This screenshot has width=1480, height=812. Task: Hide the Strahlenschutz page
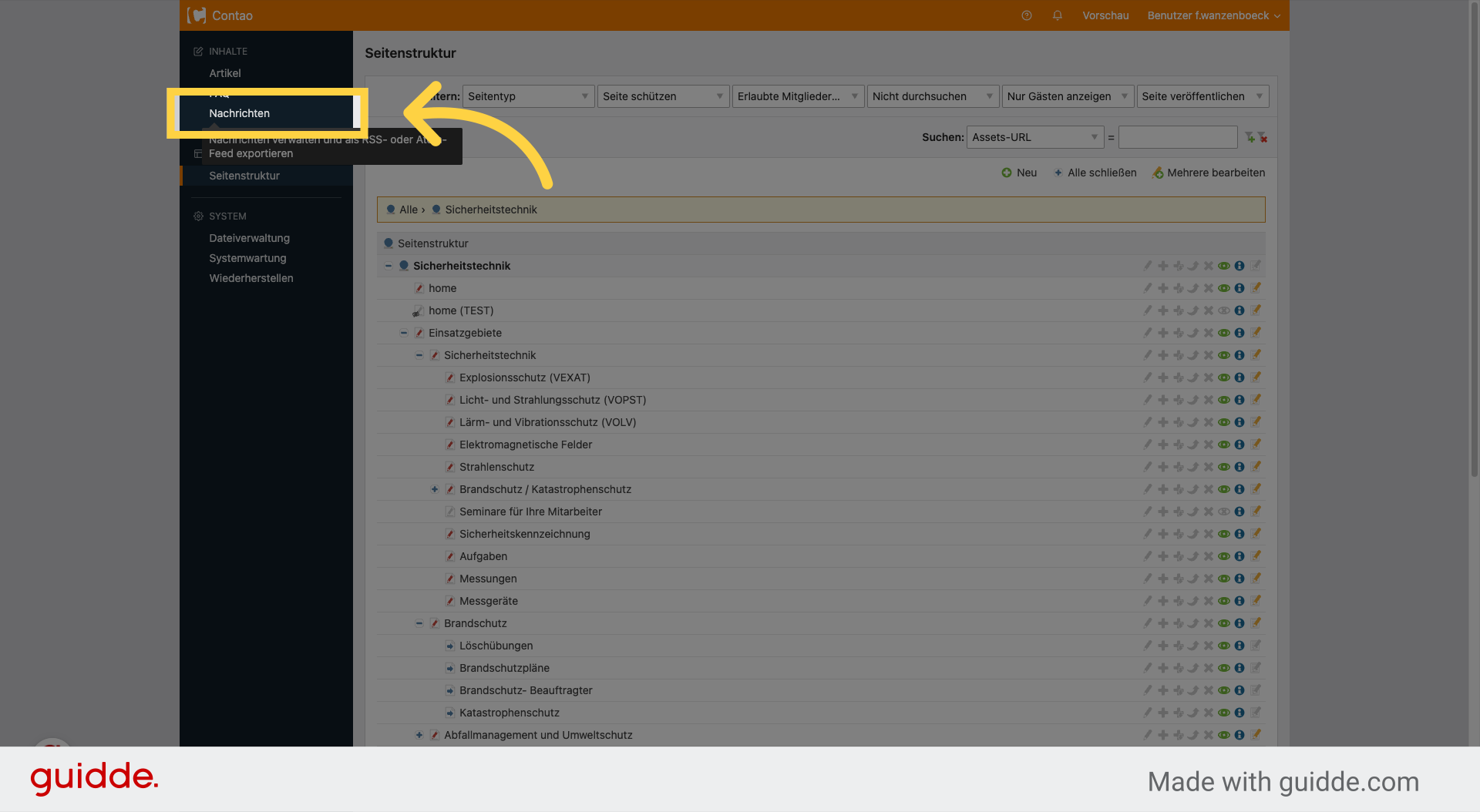pyautogui.click(x=1224, y=467)
